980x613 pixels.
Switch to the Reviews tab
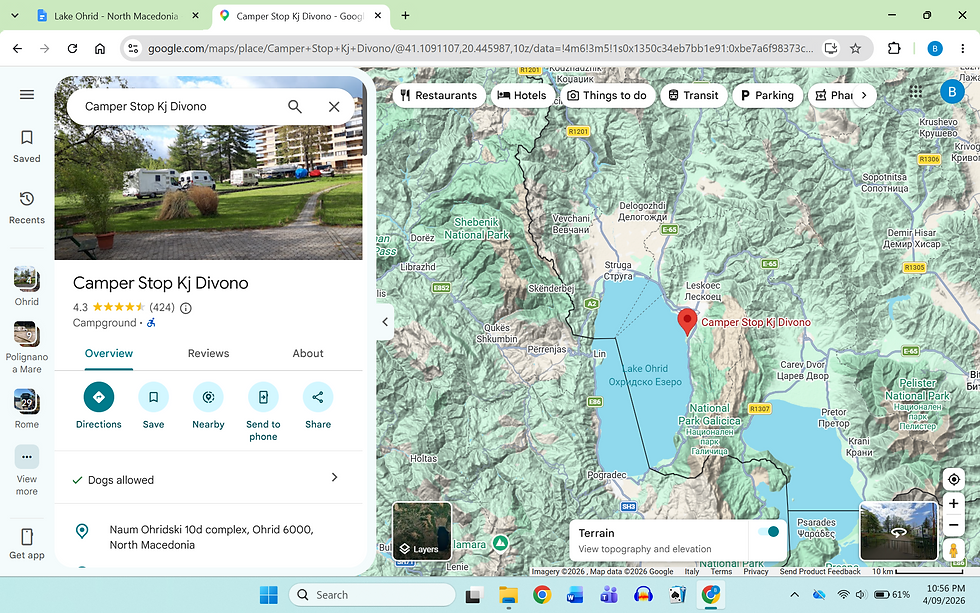(x=208, y=354)
